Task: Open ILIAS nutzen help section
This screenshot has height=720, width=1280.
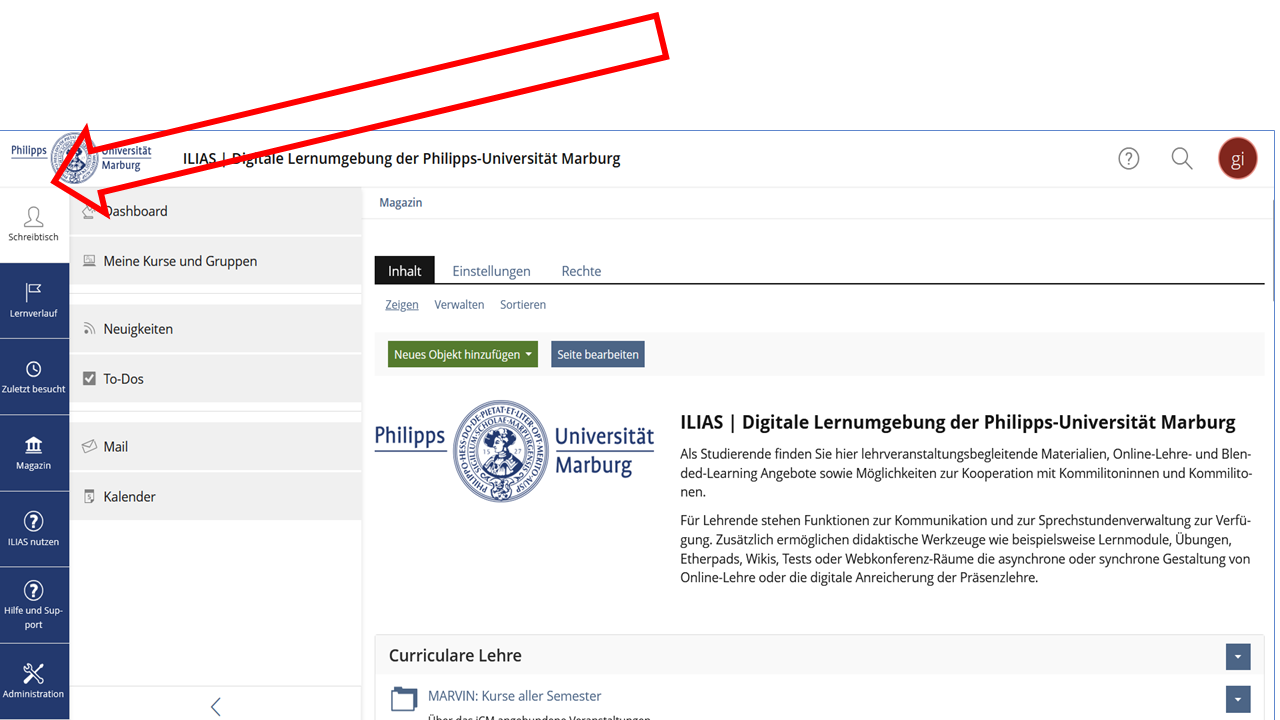Action: (x=34, y=529)
